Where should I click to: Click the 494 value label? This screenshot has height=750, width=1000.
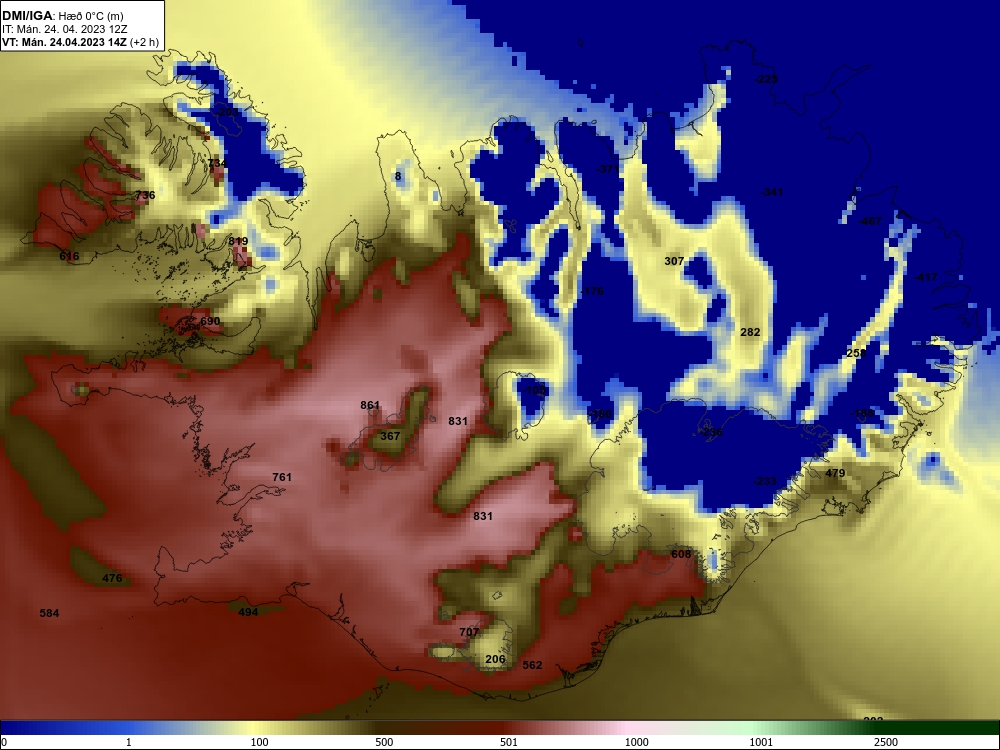tap(248, 612)
